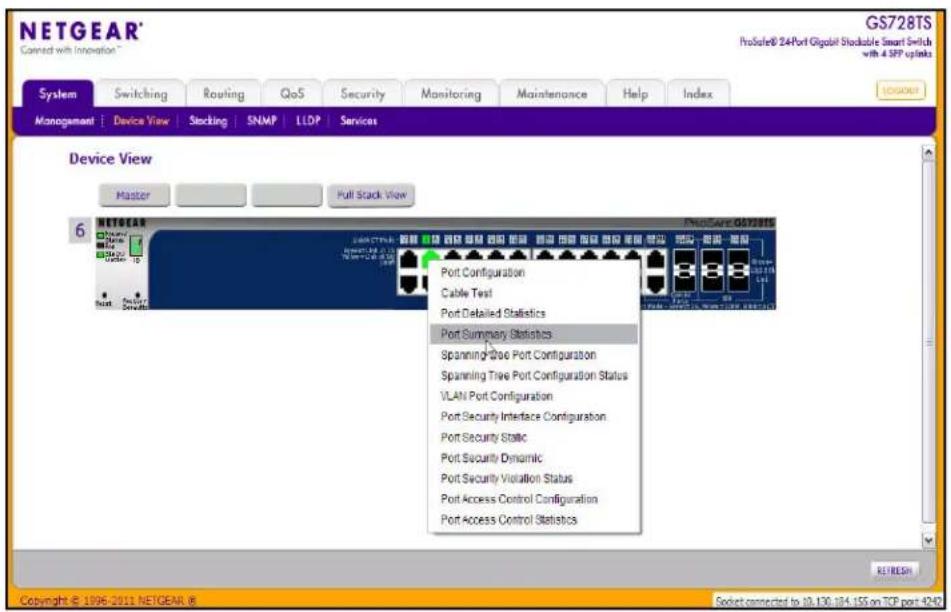Click the NETGEAR logo
Viewport: 951px width, 612px height.
coord(81,32)
